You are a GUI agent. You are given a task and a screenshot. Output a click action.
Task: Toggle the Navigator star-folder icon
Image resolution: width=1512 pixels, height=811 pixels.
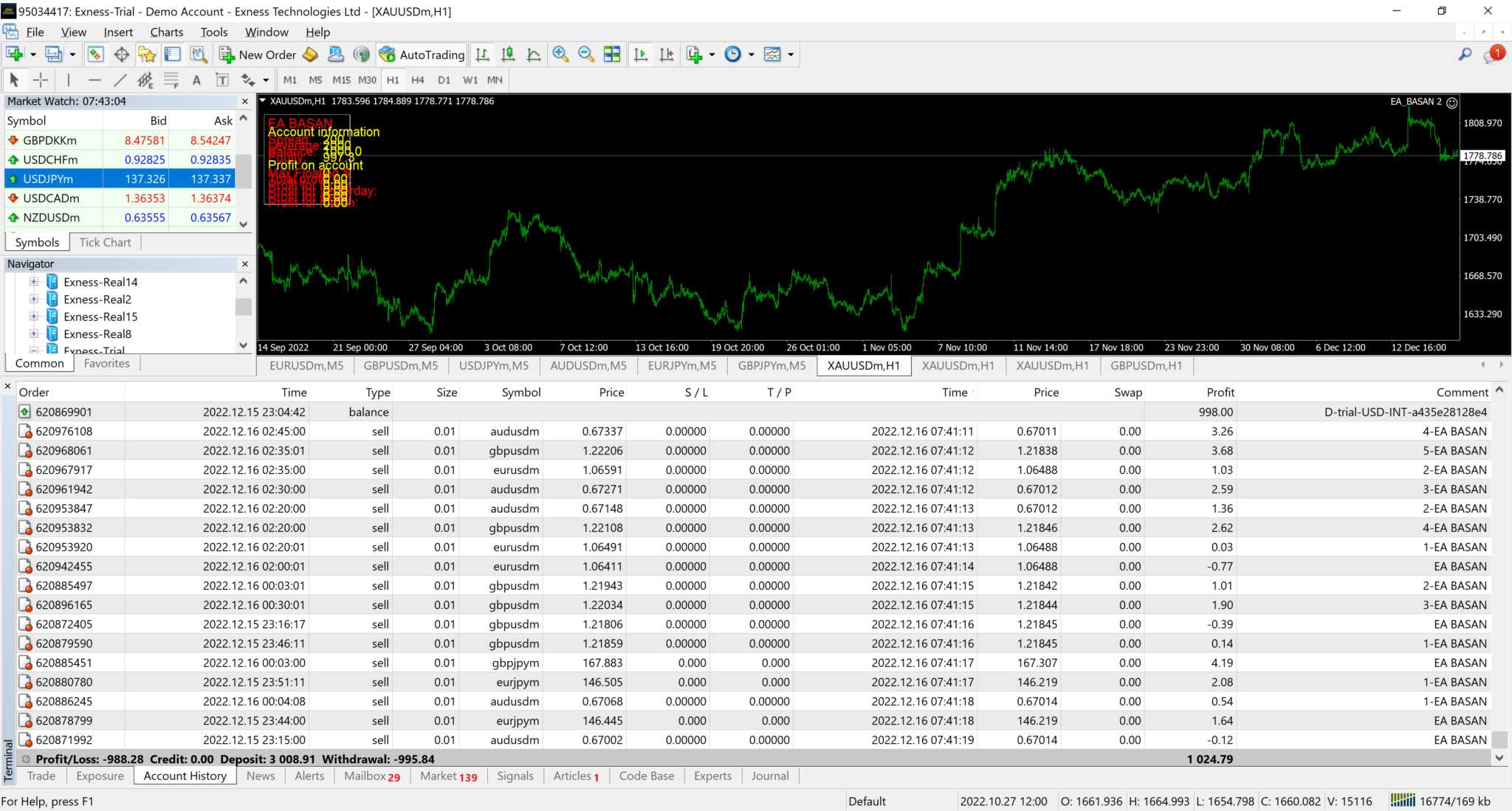point(147,55)
